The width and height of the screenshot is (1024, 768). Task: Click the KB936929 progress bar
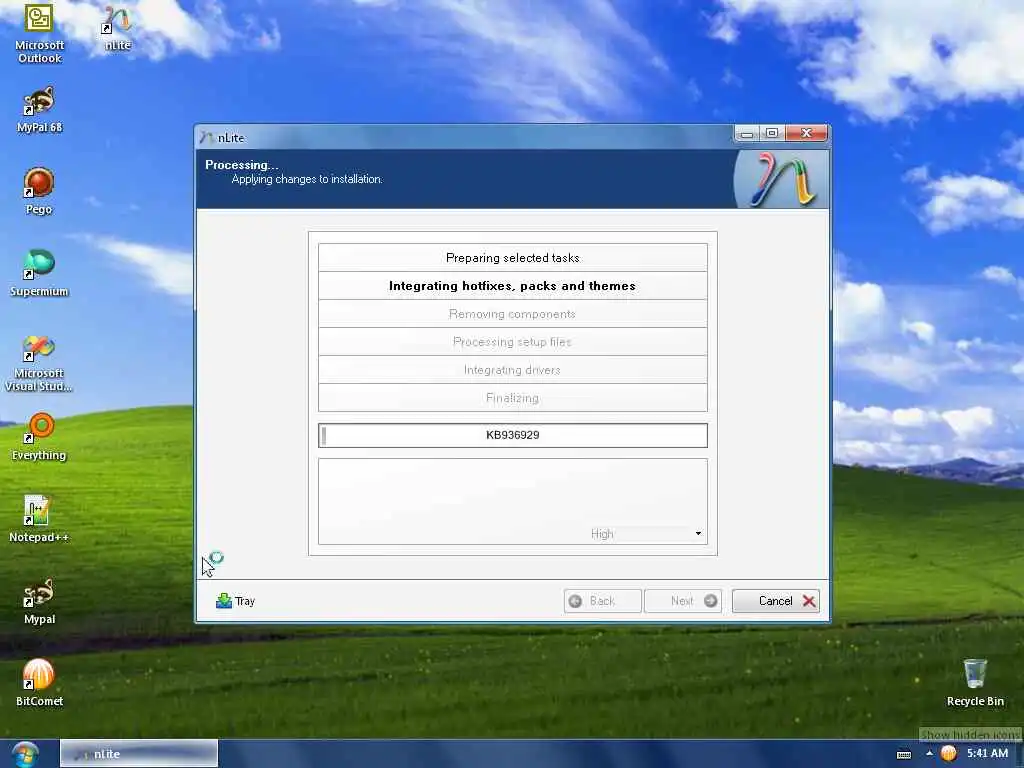click(x=513, y=435)
